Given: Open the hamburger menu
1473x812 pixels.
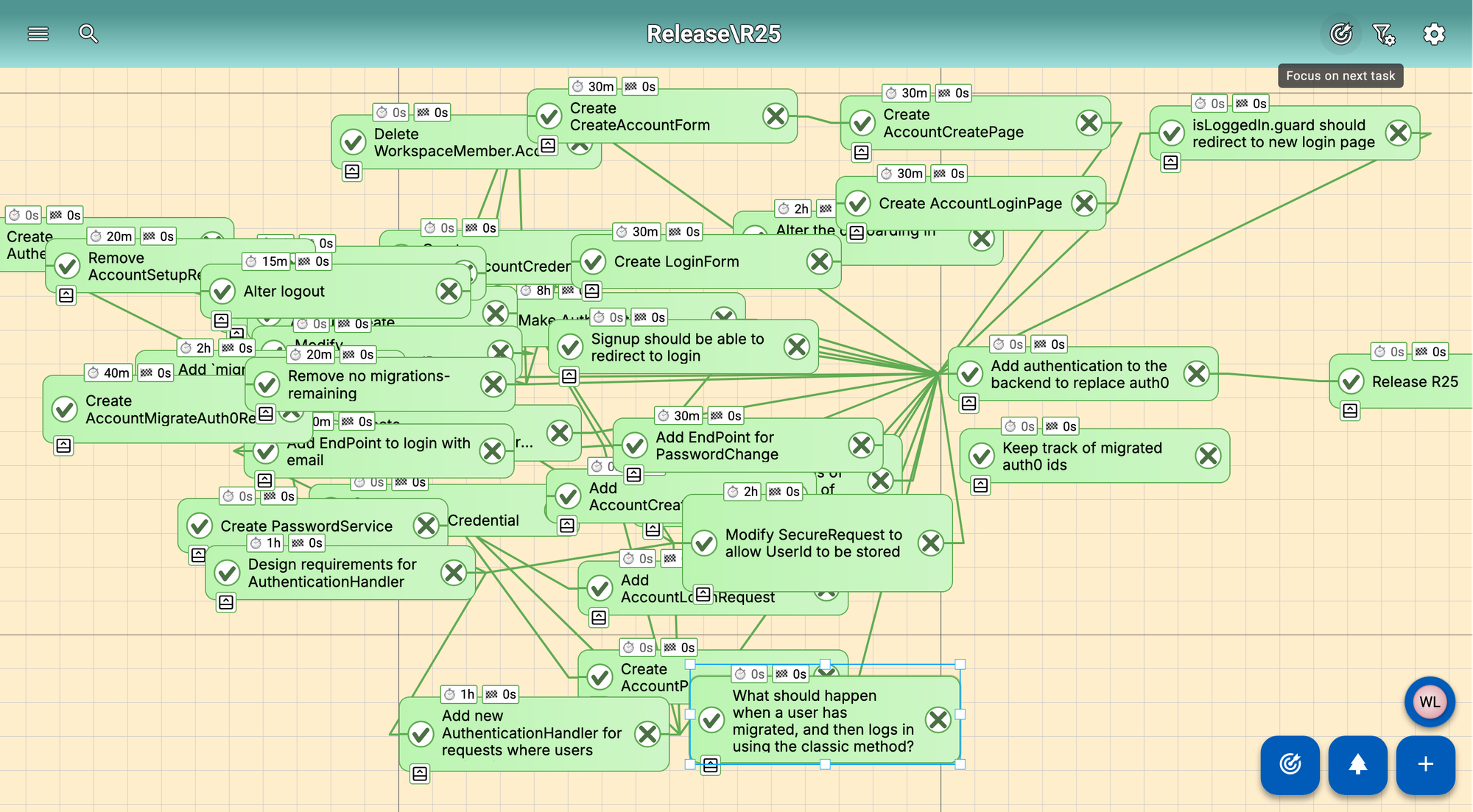Looking at the screenshot, I should pos(38,34).
